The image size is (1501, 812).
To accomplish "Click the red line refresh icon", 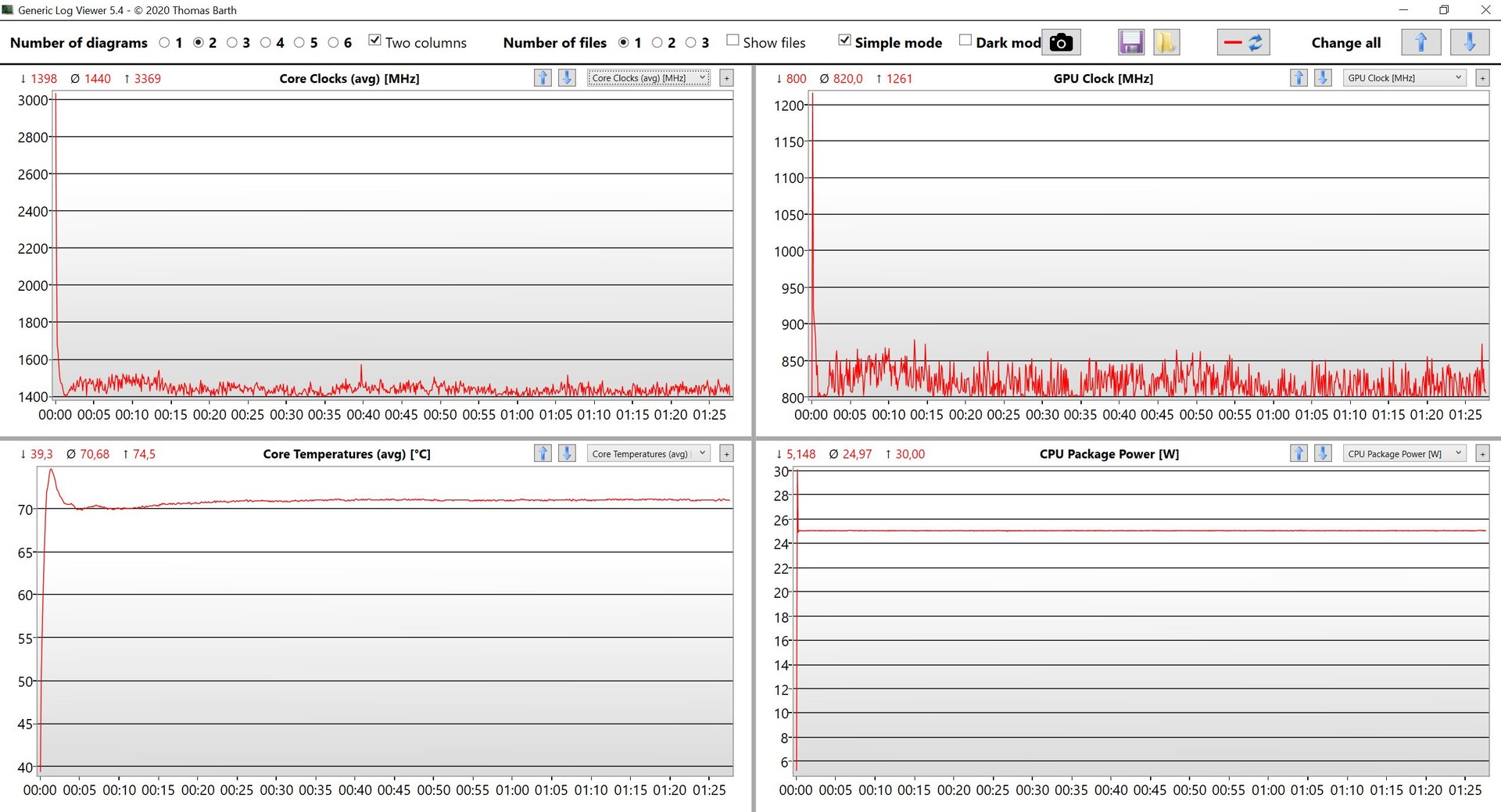I will (x=1243, y=42).
